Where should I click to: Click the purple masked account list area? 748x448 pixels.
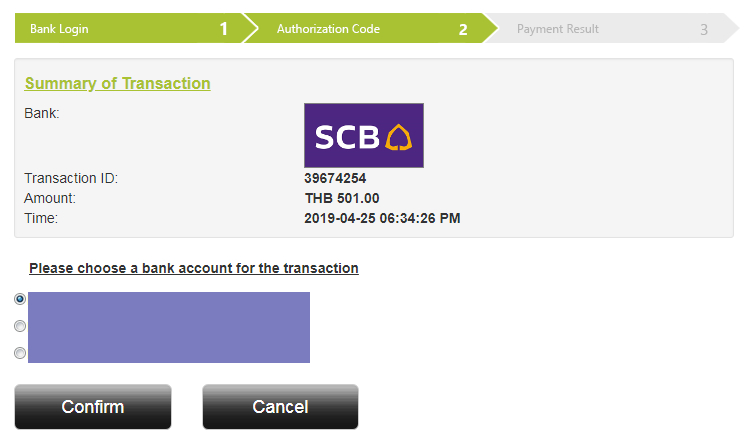coord(169,327)
